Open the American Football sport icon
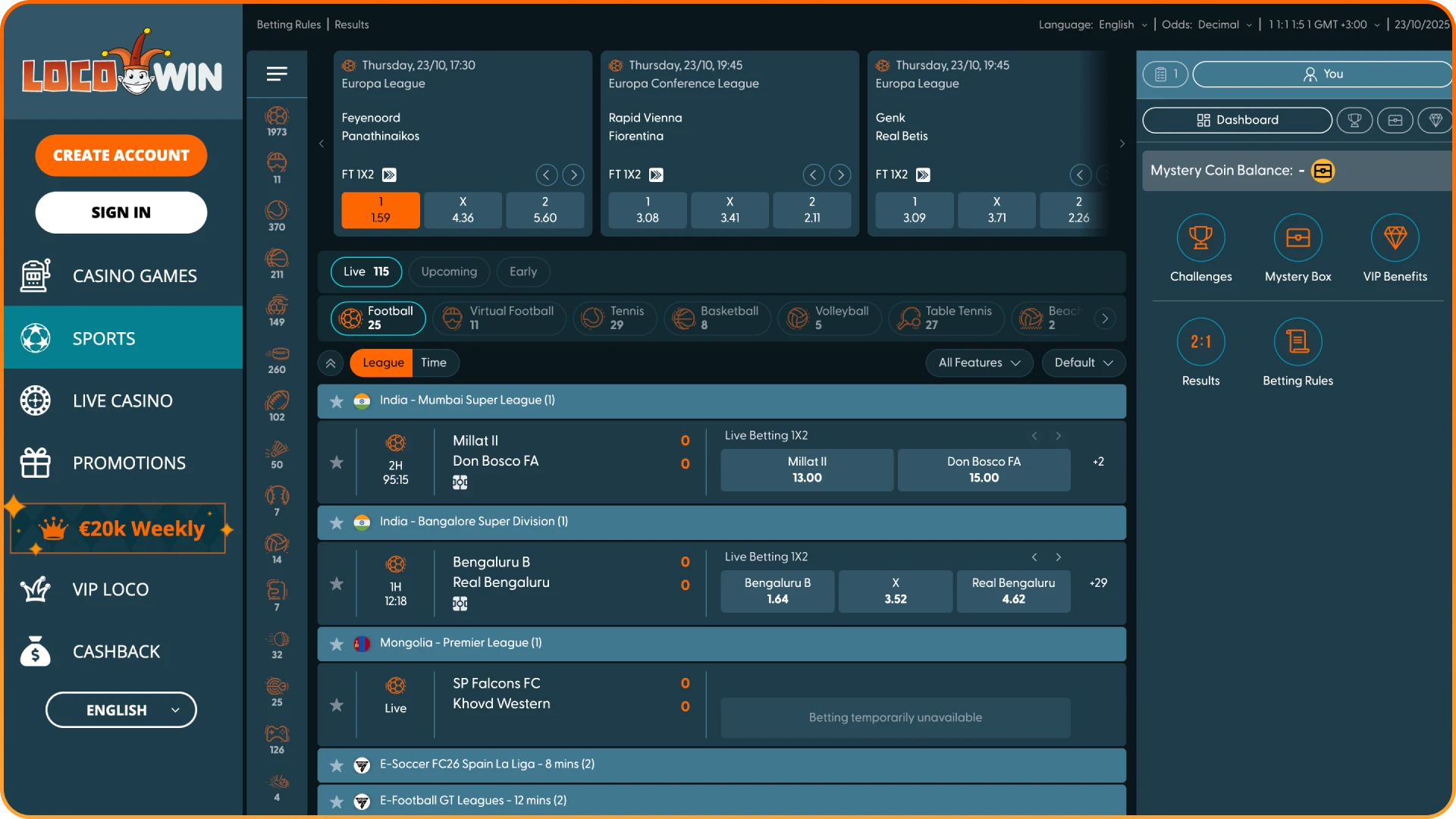 pyautogui.click(x=277, y=402)
